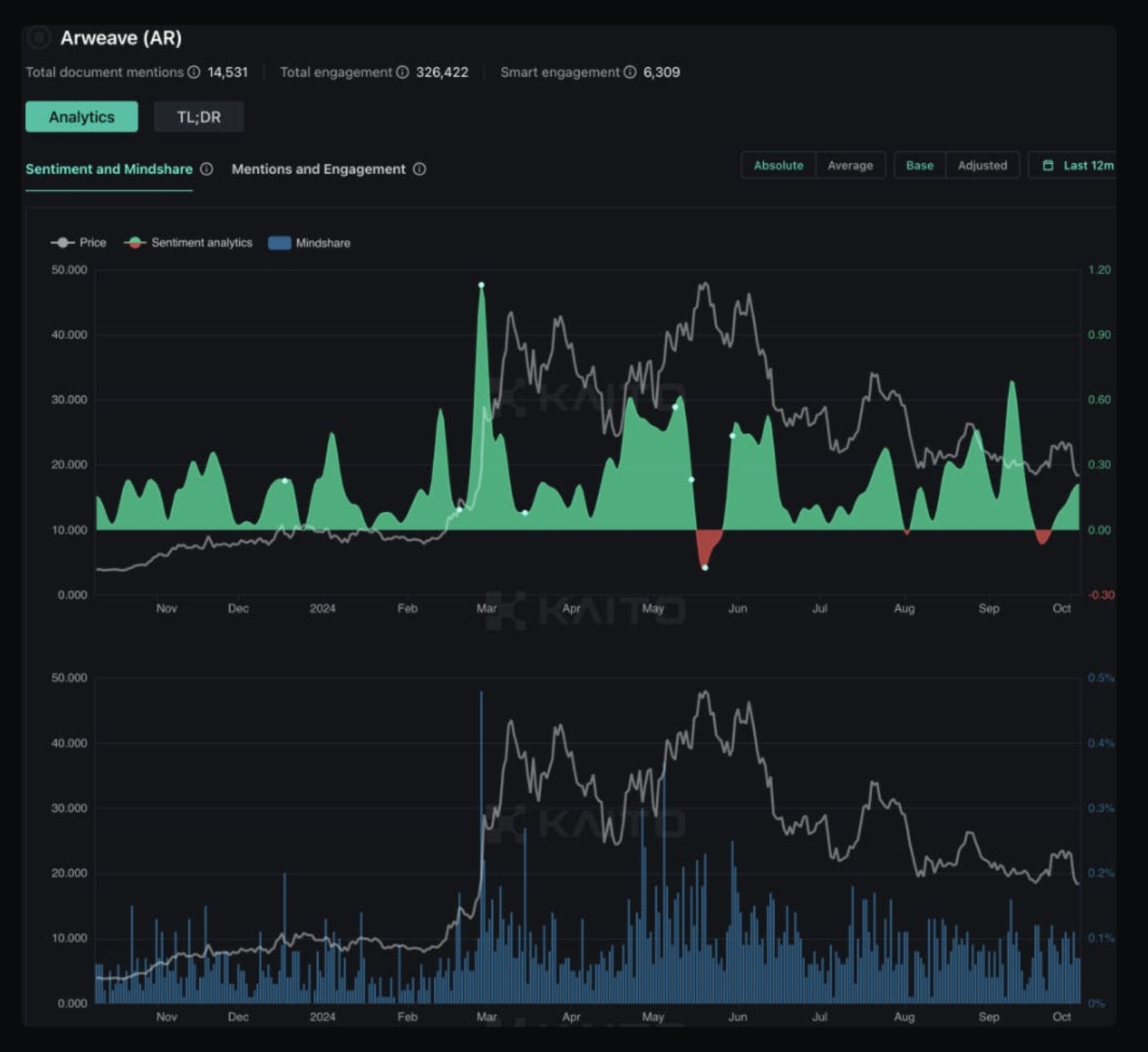Image resolution: width=1148 pixels, height=1052 pixels.
Task: Click the negative sentiment low marker dot
Action: pyautogui.click(x=705, y=567)
